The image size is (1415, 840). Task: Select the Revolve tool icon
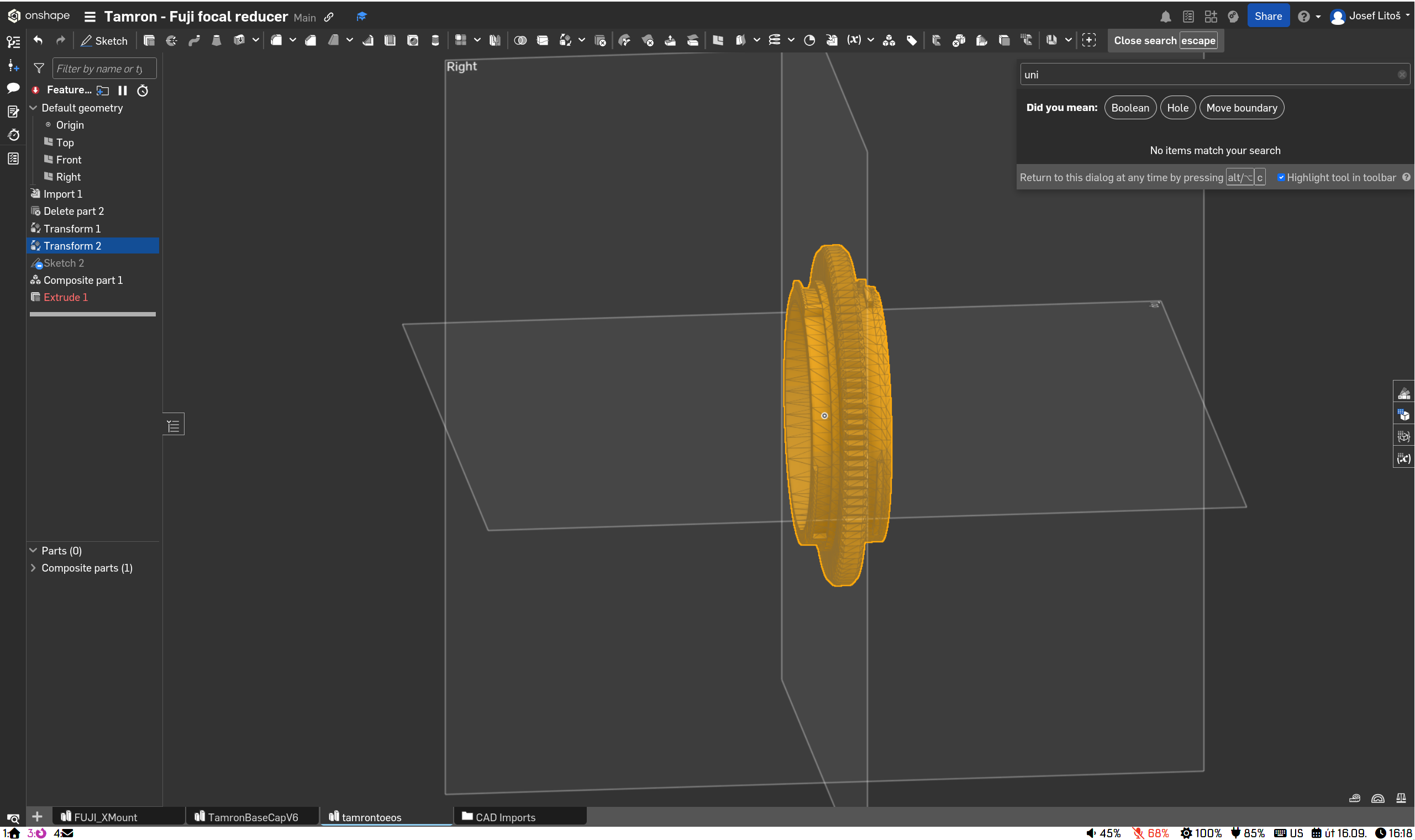click(172, 40)
